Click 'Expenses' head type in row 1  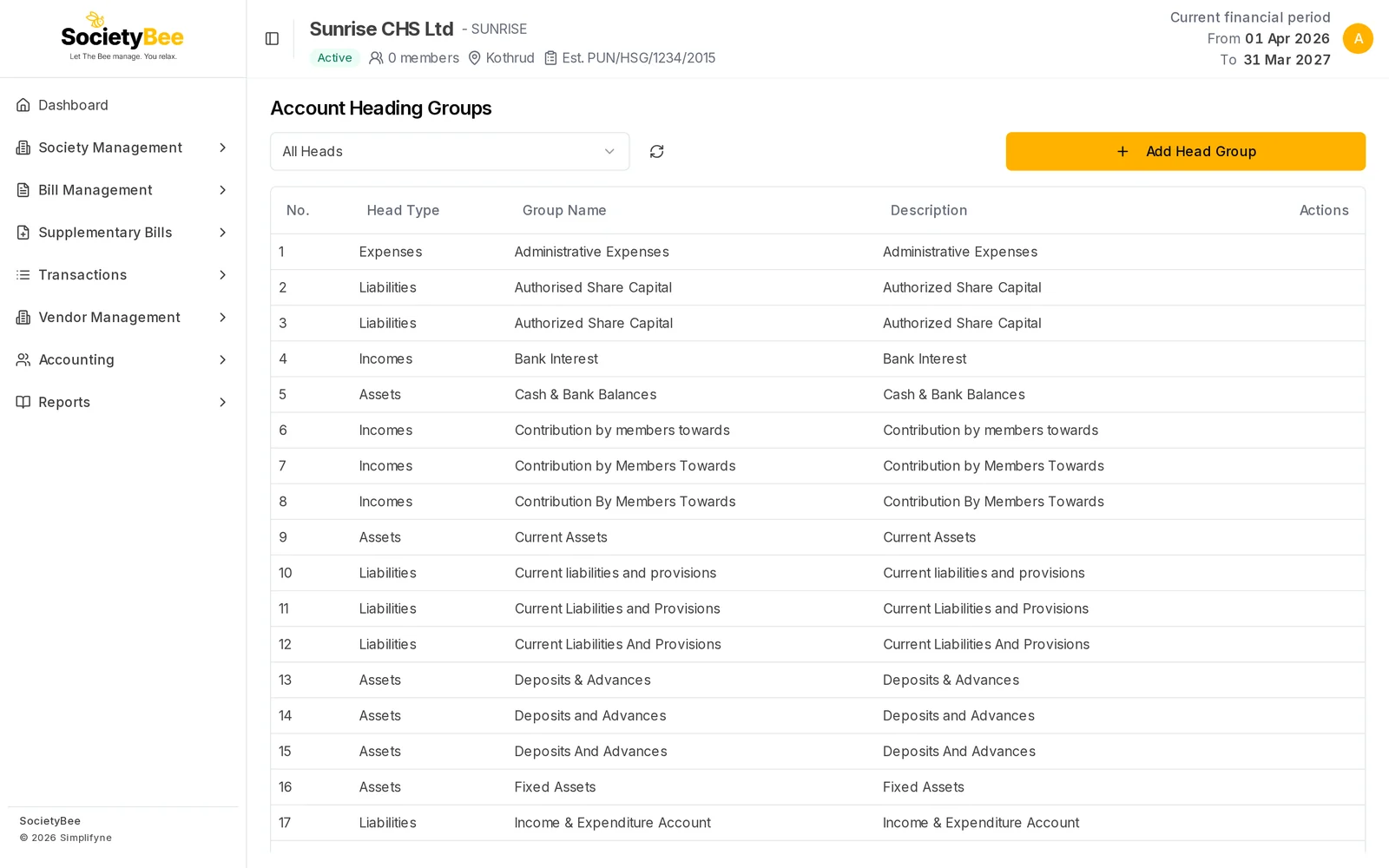point(391,252)
